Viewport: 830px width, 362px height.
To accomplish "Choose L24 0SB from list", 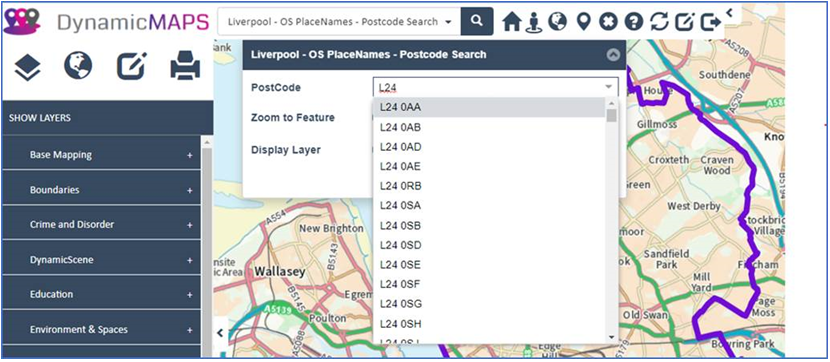I will click(x=490, y=225).
